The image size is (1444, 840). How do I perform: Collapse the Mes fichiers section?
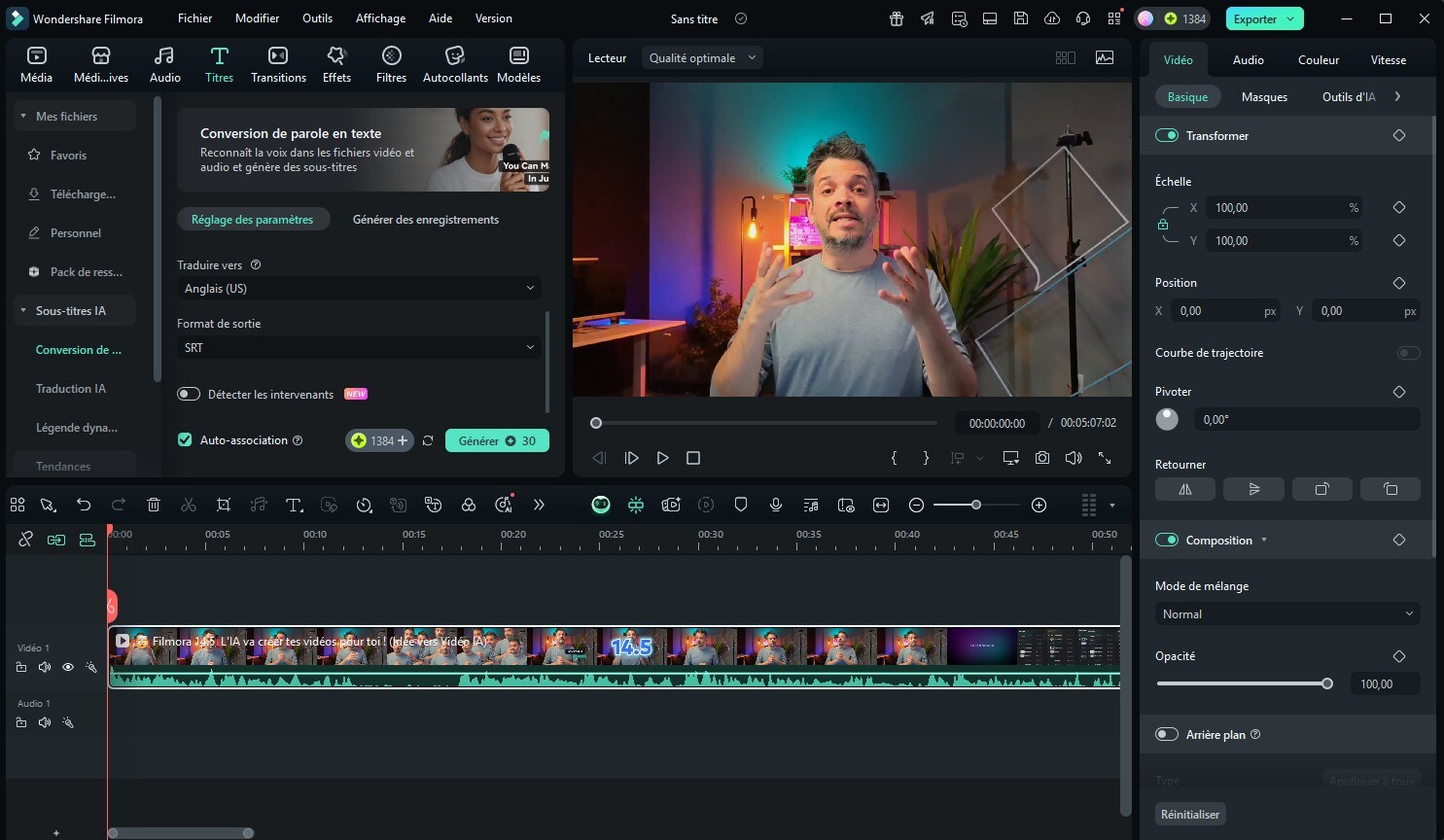pyautogui.click(x=23, y=116)
